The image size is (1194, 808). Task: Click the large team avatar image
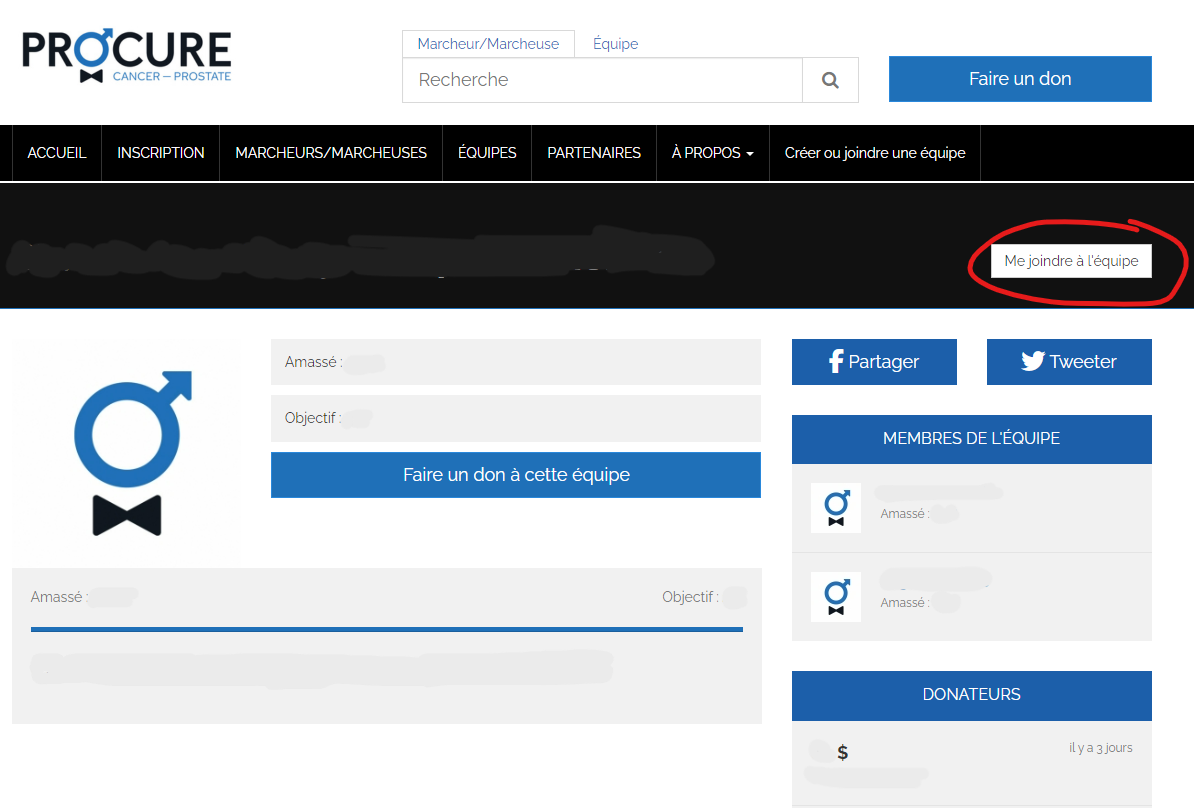coord(126,452)
